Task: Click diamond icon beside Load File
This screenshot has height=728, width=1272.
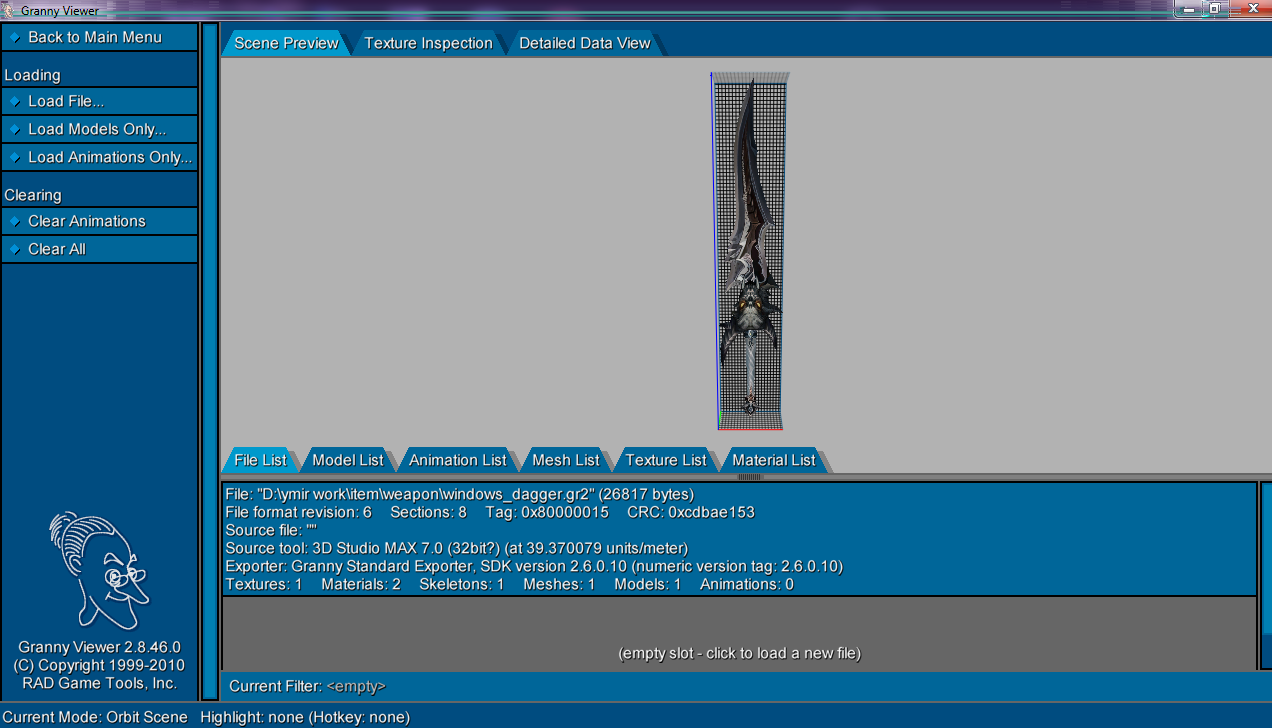Action: pos(15,102)
